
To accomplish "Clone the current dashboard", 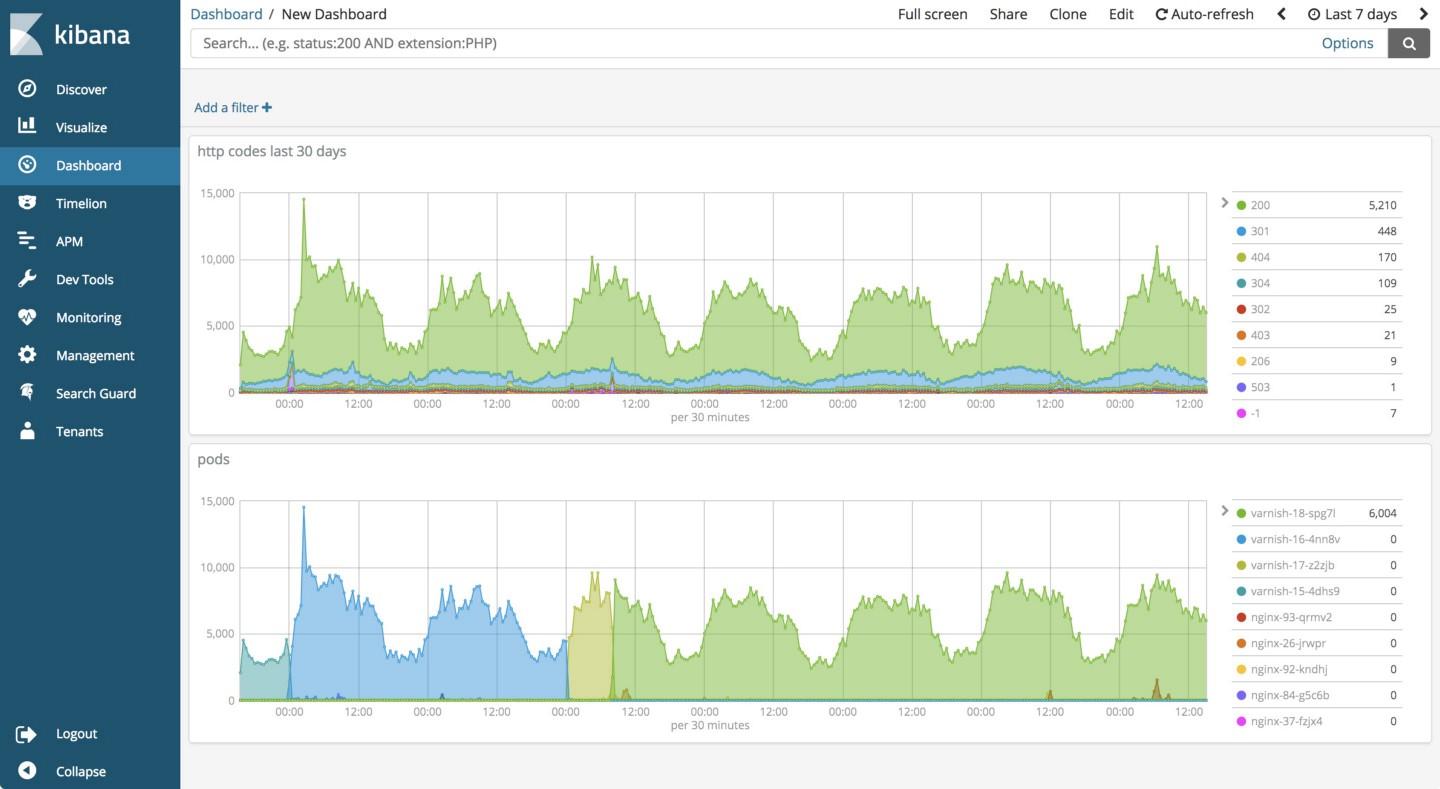I will pyautogui.click(x=1067, y=14).
